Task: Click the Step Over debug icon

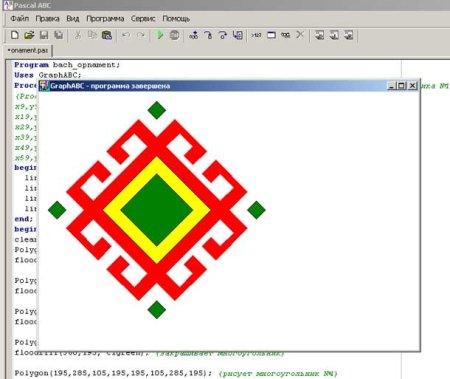Action: [x=223, y=35]
